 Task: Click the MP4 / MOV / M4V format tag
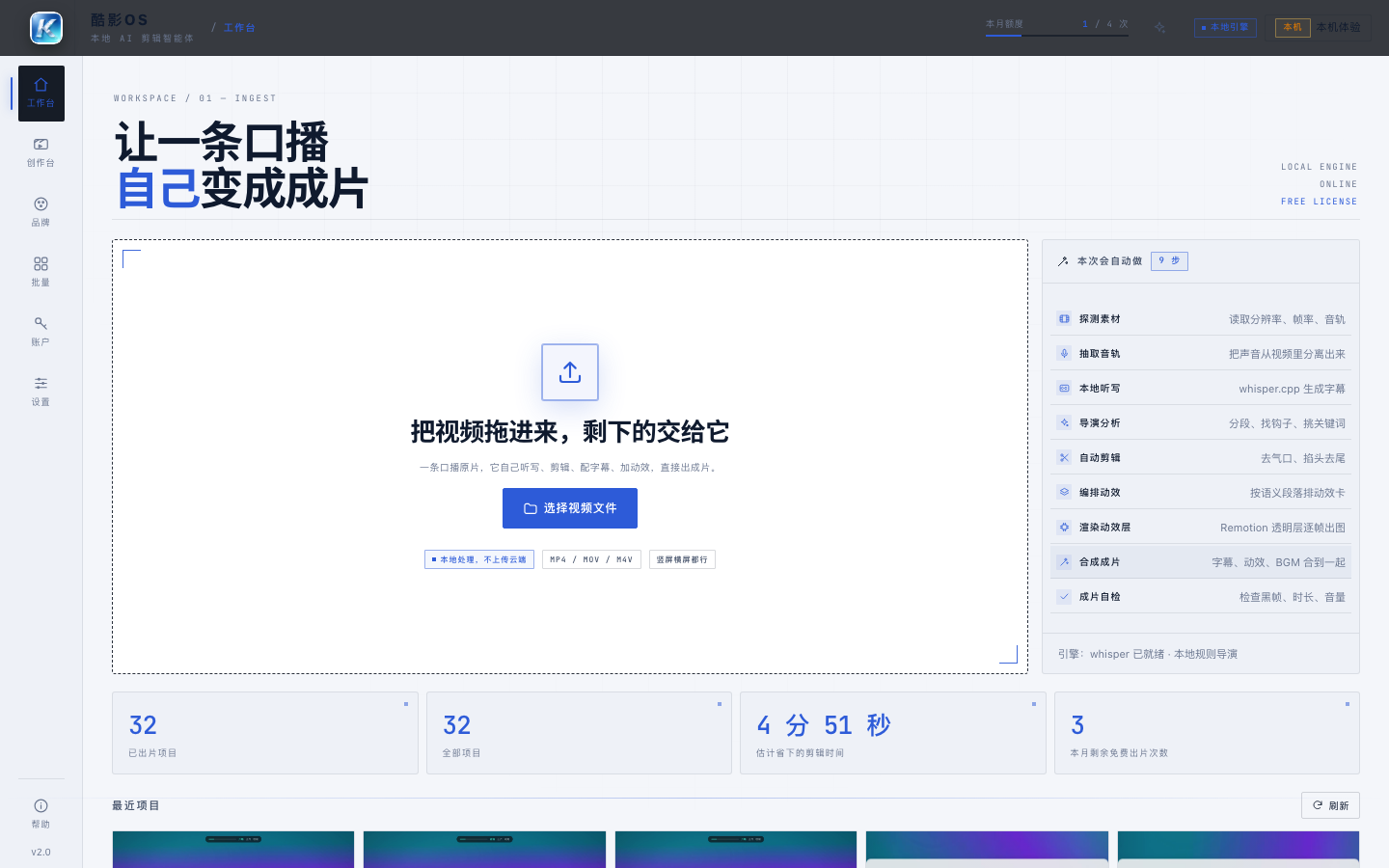point(591,559)
